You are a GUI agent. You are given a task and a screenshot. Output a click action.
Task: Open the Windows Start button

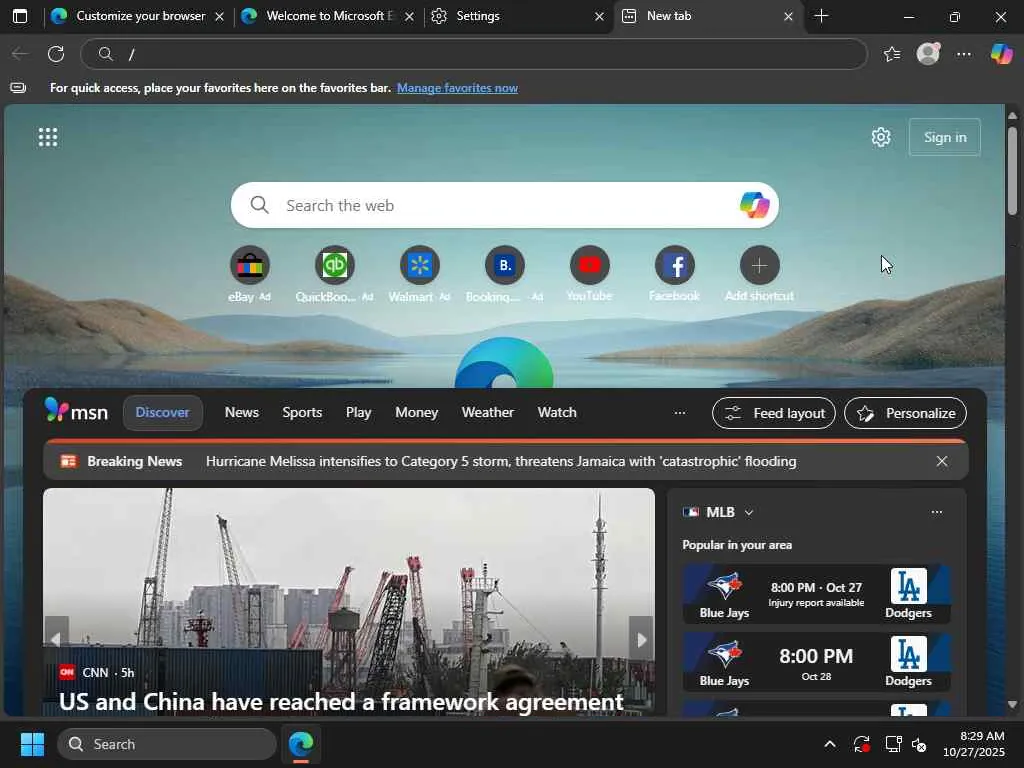[x=32, y=744]
